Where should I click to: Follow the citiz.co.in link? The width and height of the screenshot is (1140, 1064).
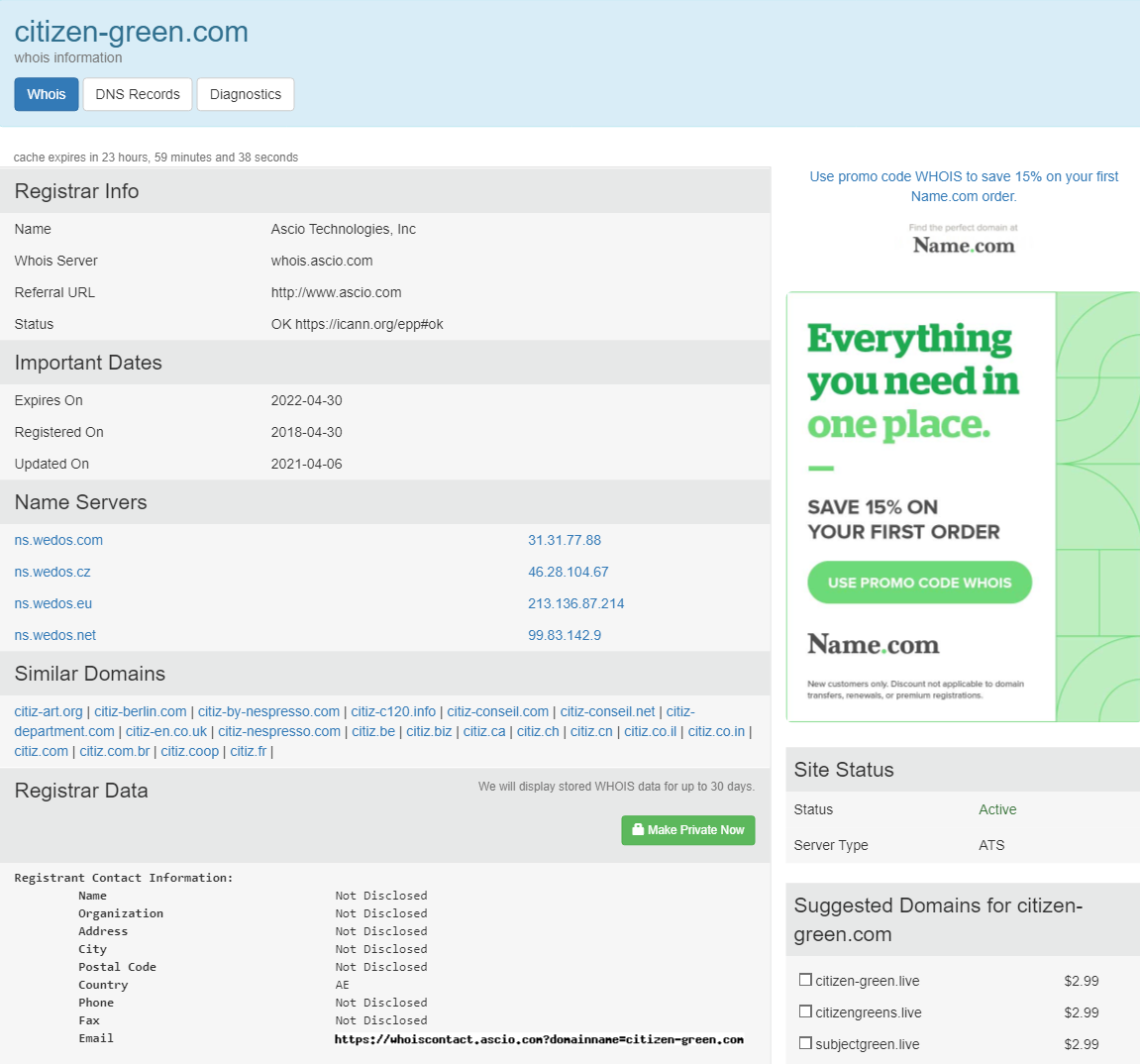(717, 732)
